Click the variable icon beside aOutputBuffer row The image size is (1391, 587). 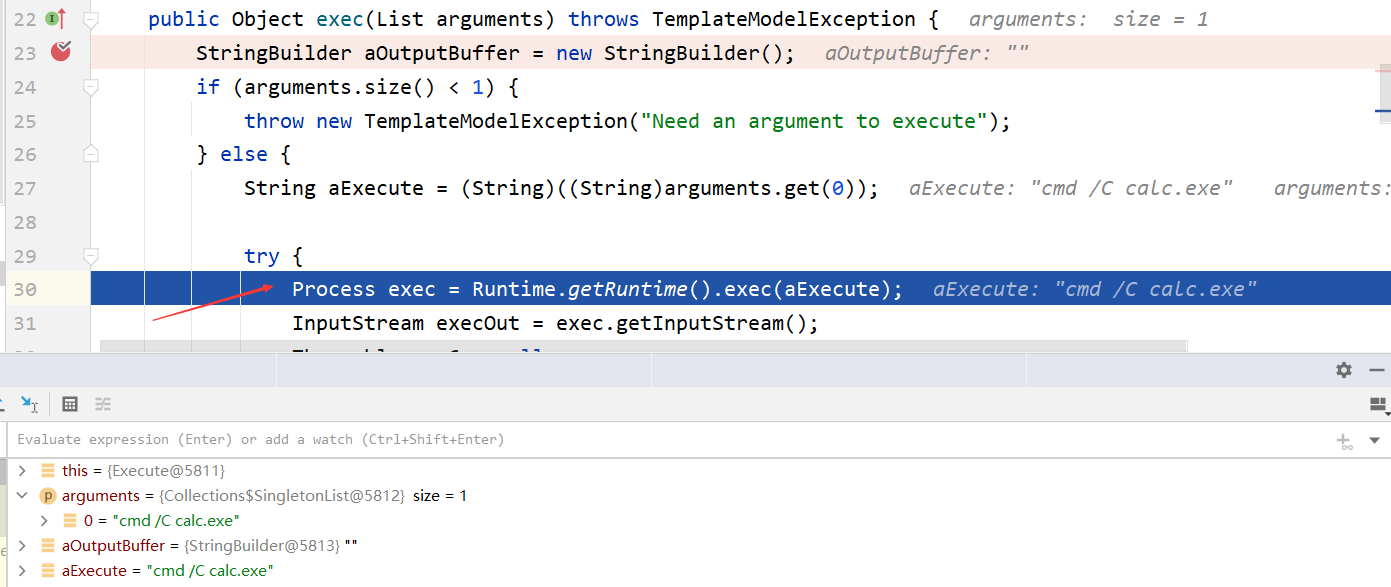48,546
